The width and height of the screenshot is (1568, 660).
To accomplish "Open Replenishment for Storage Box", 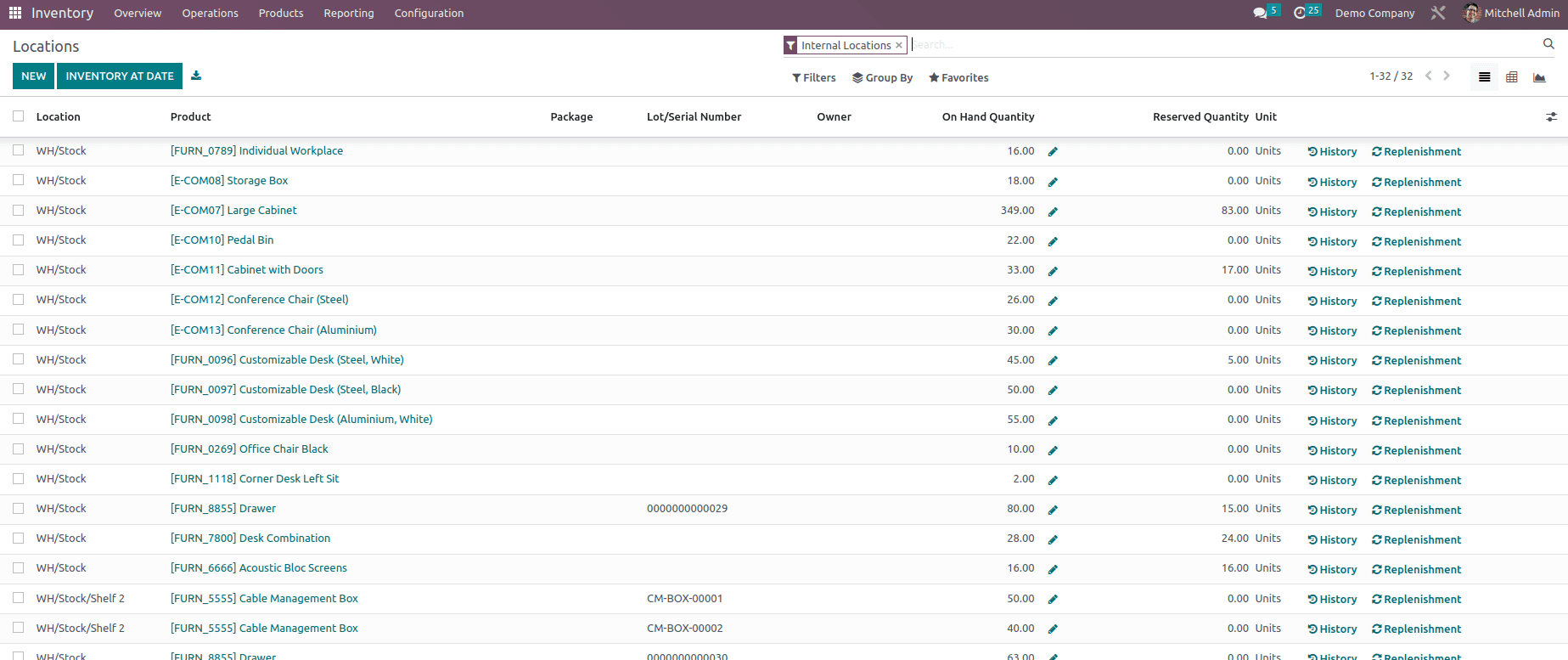I will tap(1416, 182).
